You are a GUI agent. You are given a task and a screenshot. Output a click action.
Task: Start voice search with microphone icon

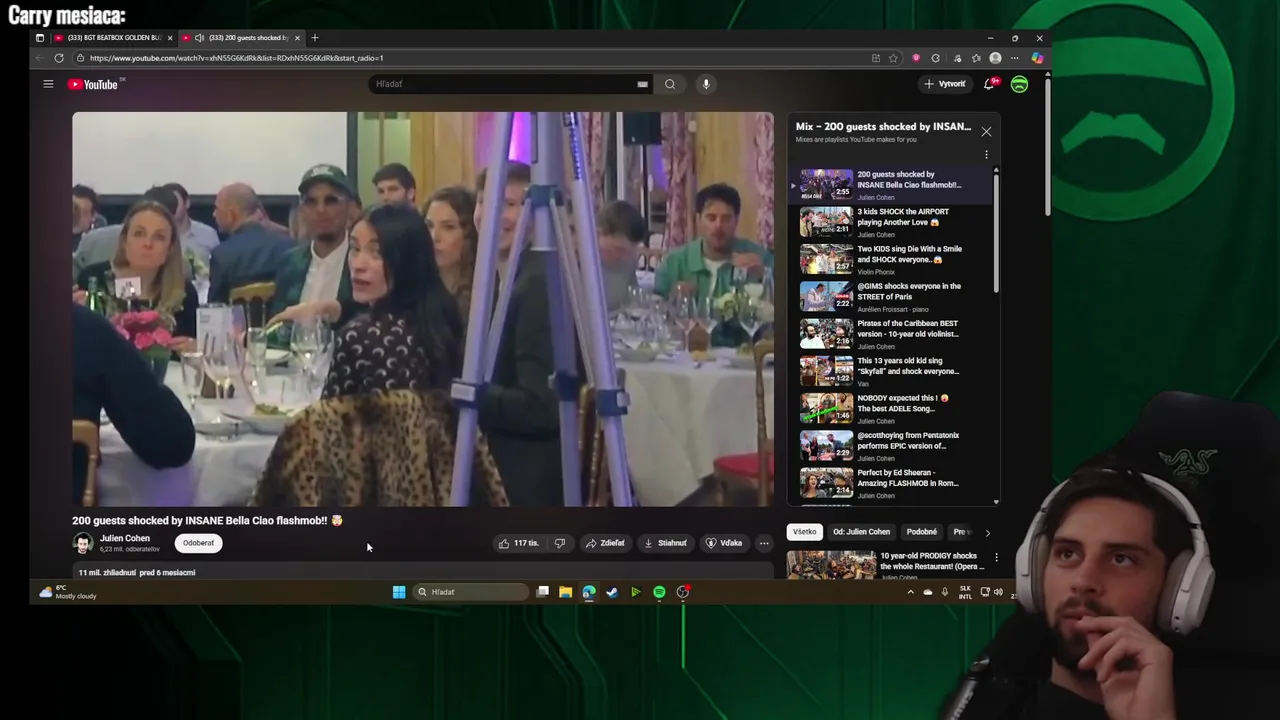click(706, 84)
